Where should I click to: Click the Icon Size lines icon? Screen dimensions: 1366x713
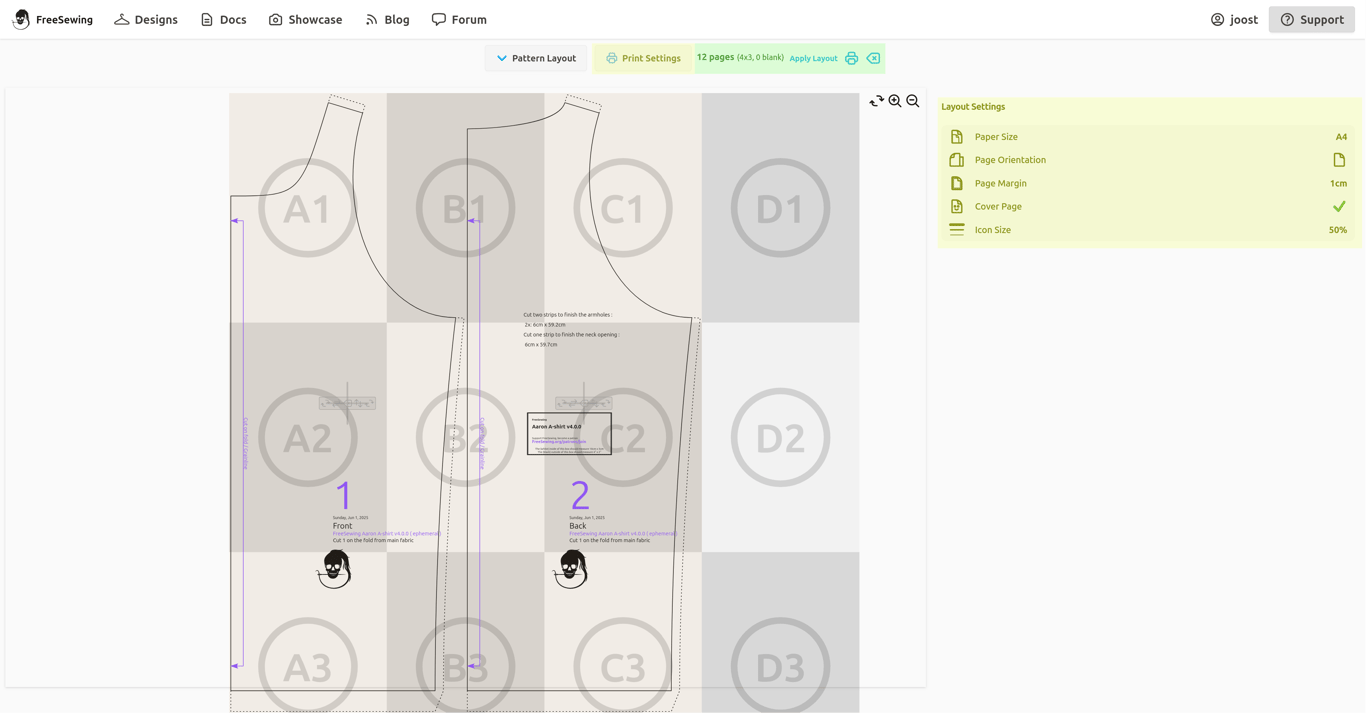(956, 230)
